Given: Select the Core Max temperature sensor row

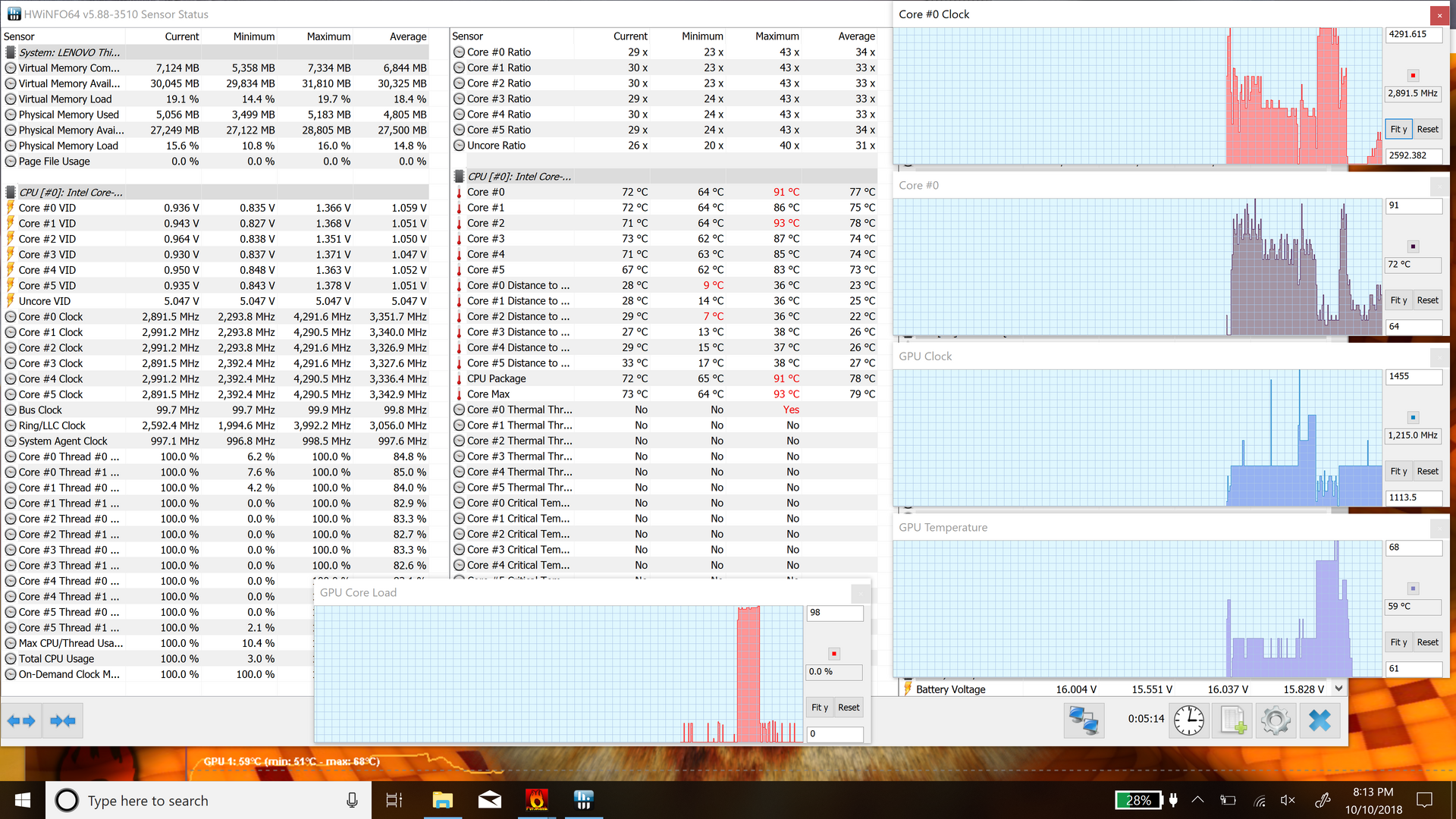Looking at the screenshot, I should (488, 394).
